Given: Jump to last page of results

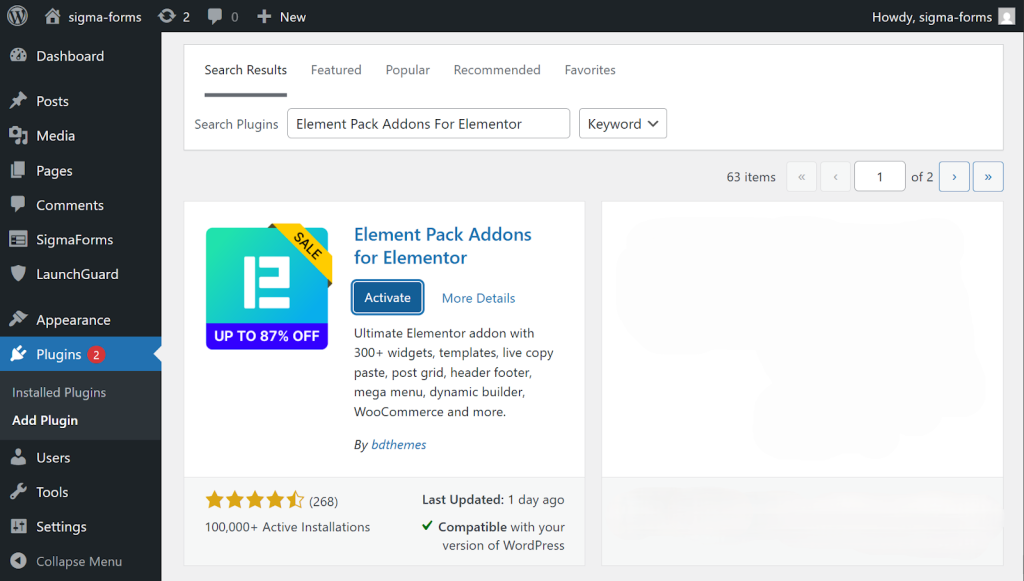Looking at the screenshot, I should (x=988, y=176).
